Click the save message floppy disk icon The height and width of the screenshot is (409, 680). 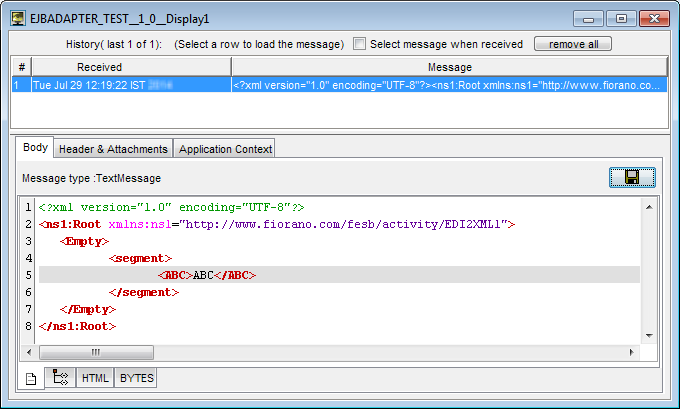pos(632,177)
